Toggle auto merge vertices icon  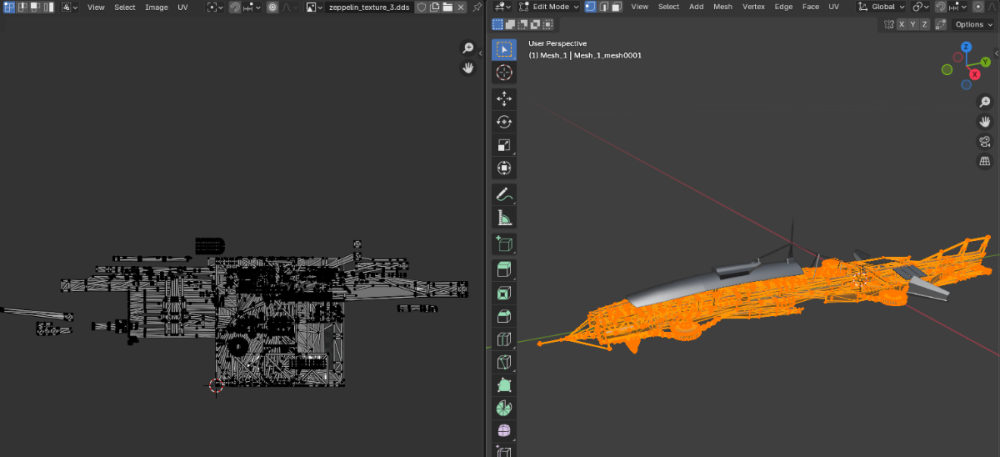click(x=941, y=24)
